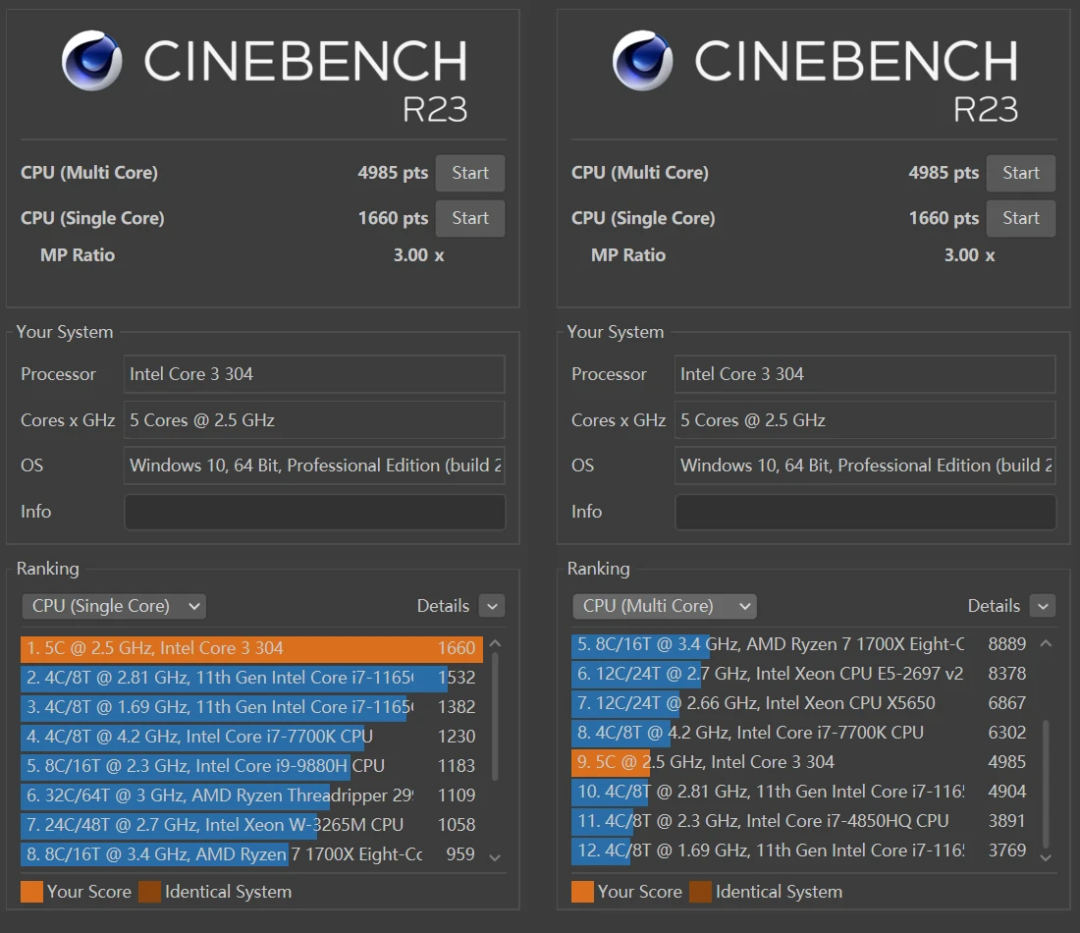The height and width of the screenshot is (933, 1080).
Task: Select multi core row 6. Xeon E5-2697 v2
Action: pyautogui.click(x=802, y=673)
